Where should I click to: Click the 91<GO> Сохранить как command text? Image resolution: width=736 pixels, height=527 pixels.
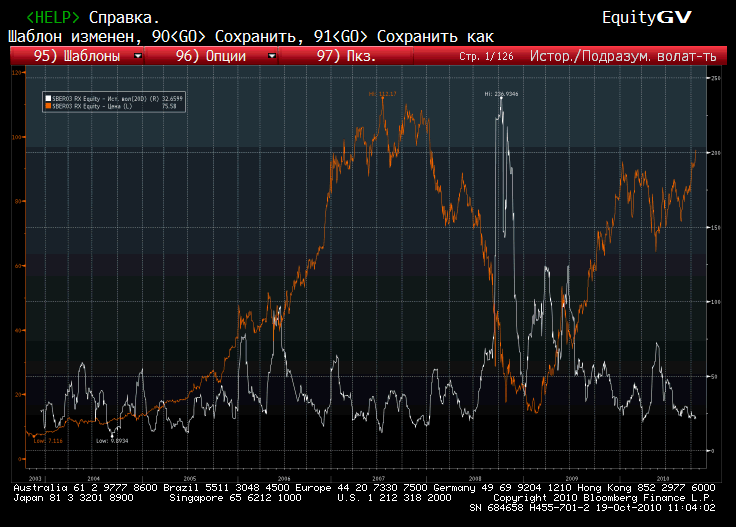404,37
